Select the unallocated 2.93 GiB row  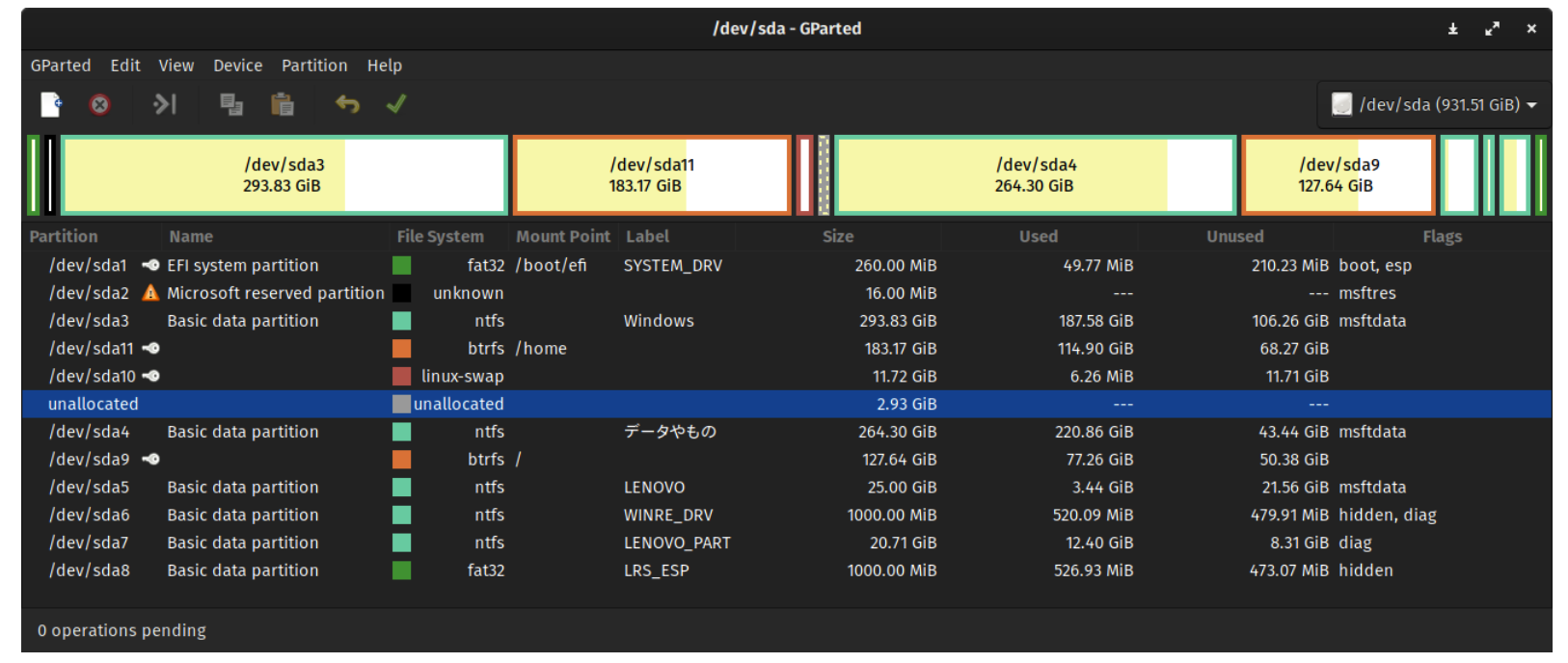click(787, 405)
